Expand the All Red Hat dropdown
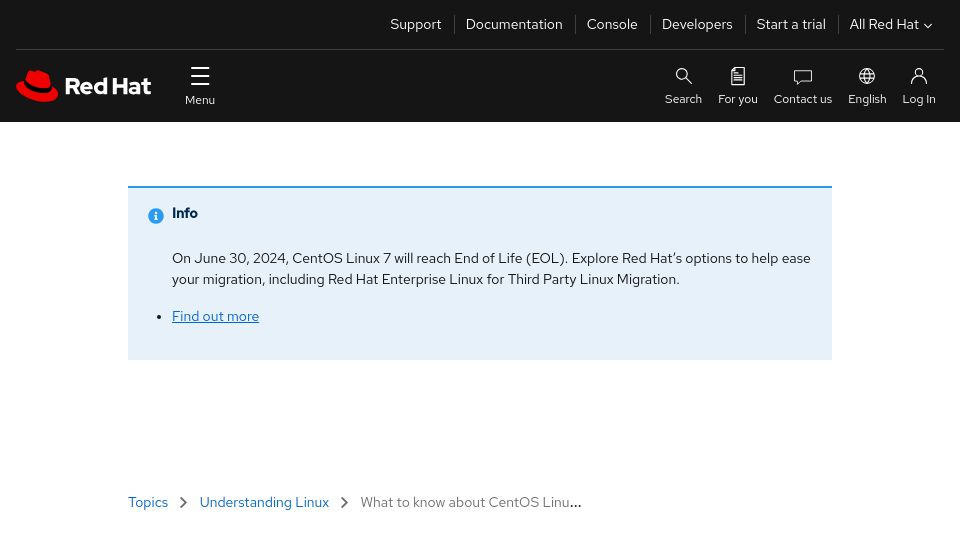The width and height of the screenshot is (960, 540). click(x=891, y=24)
